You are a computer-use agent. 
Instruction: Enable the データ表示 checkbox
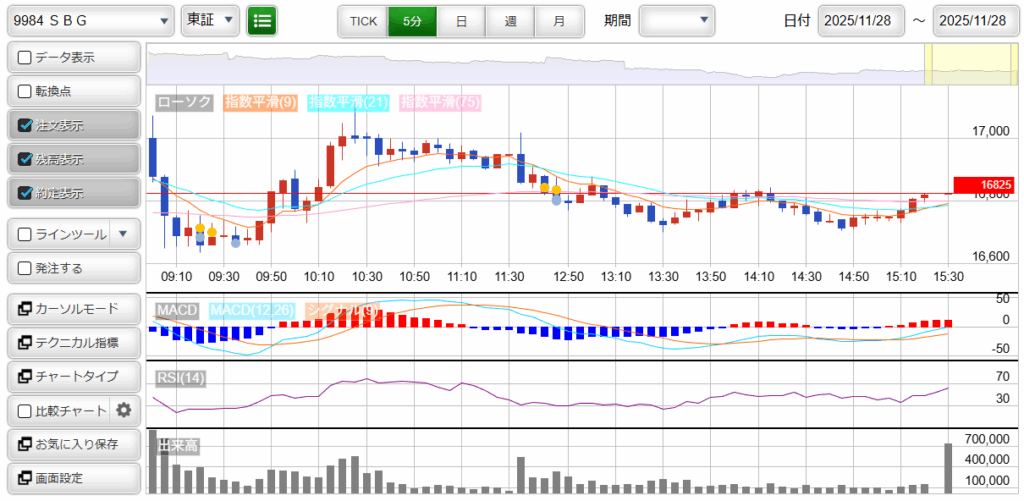pos(26,57)
